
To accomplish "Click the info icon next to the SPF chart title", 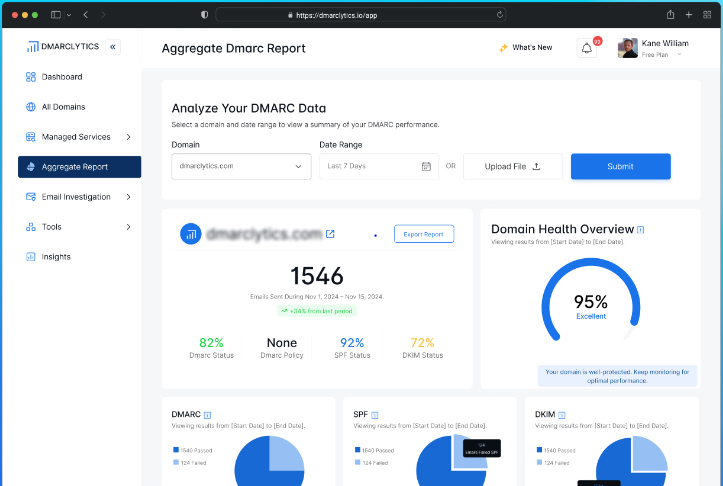I will tap(374, 415).
